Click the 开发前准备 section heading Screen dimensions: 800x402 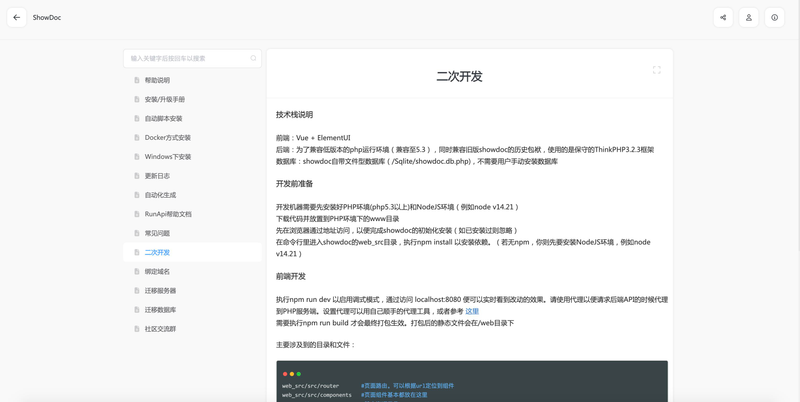tap(294, 184)
